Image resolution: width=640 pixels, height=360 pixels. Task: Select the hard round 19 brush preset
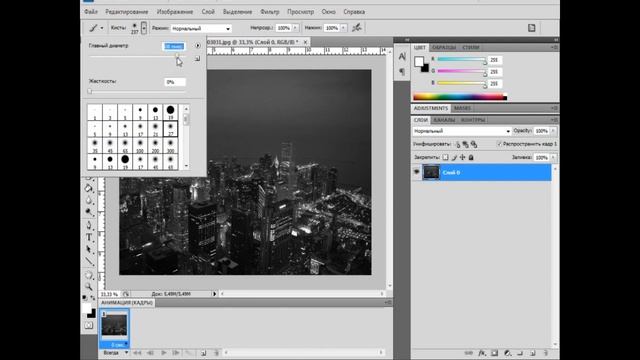pyautogui.click(x=170, y=112)
